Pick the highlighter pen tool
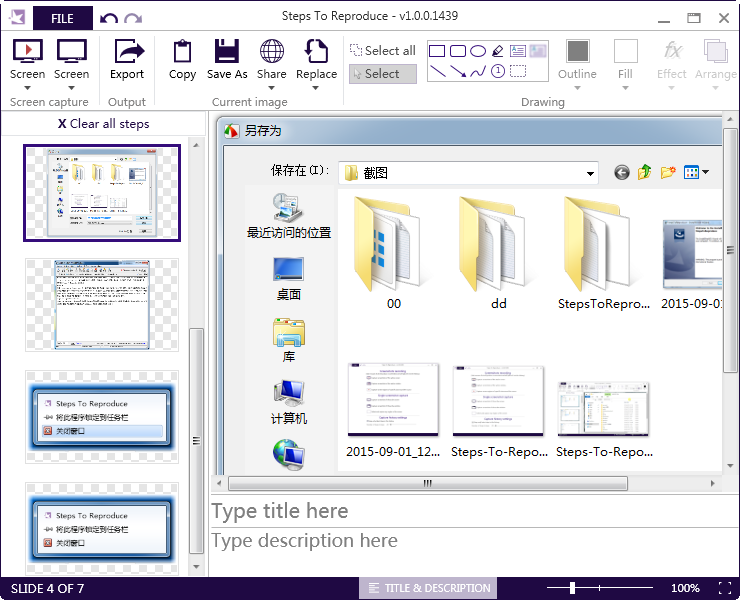Image resolution: width=740 pixels, height=600 pixels. (497, 51)
